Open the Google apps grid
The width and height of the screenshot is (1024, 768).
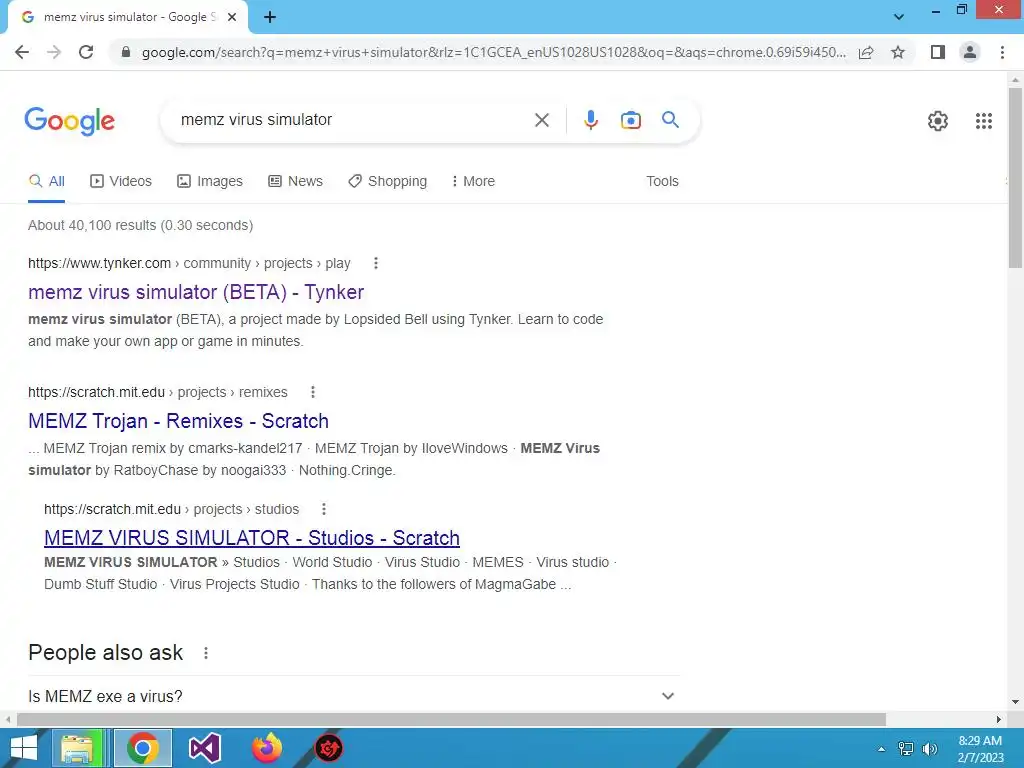click(984, 121)
